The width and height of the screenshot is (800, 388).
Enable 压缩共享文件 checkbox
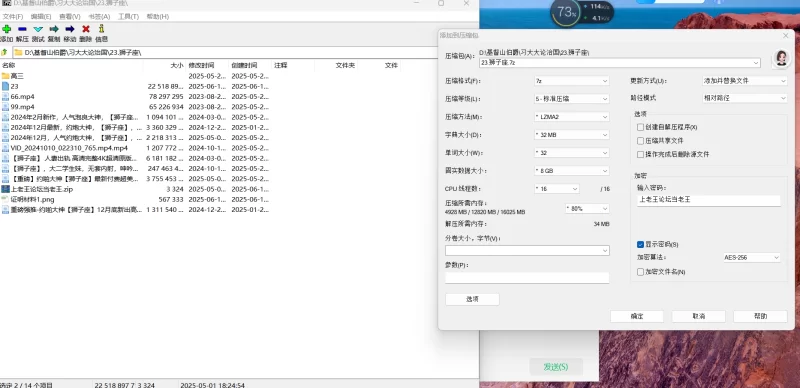[640, 140]
